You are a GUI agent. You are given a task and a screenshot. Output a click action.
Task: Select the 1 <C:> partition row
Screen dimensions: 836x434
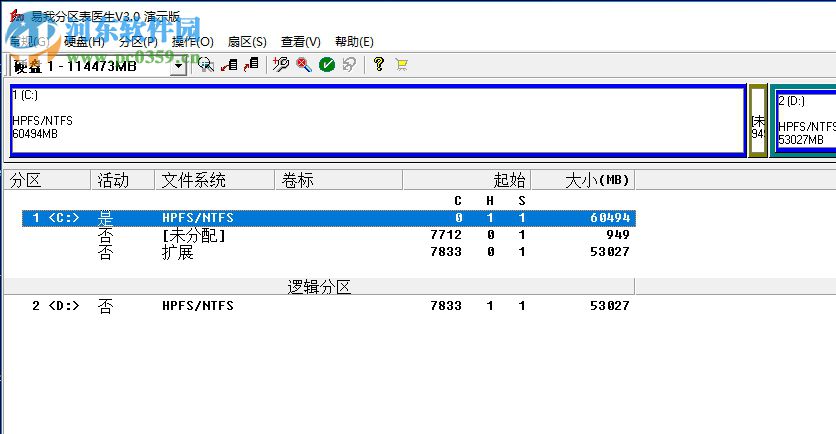tap(328, 218)
